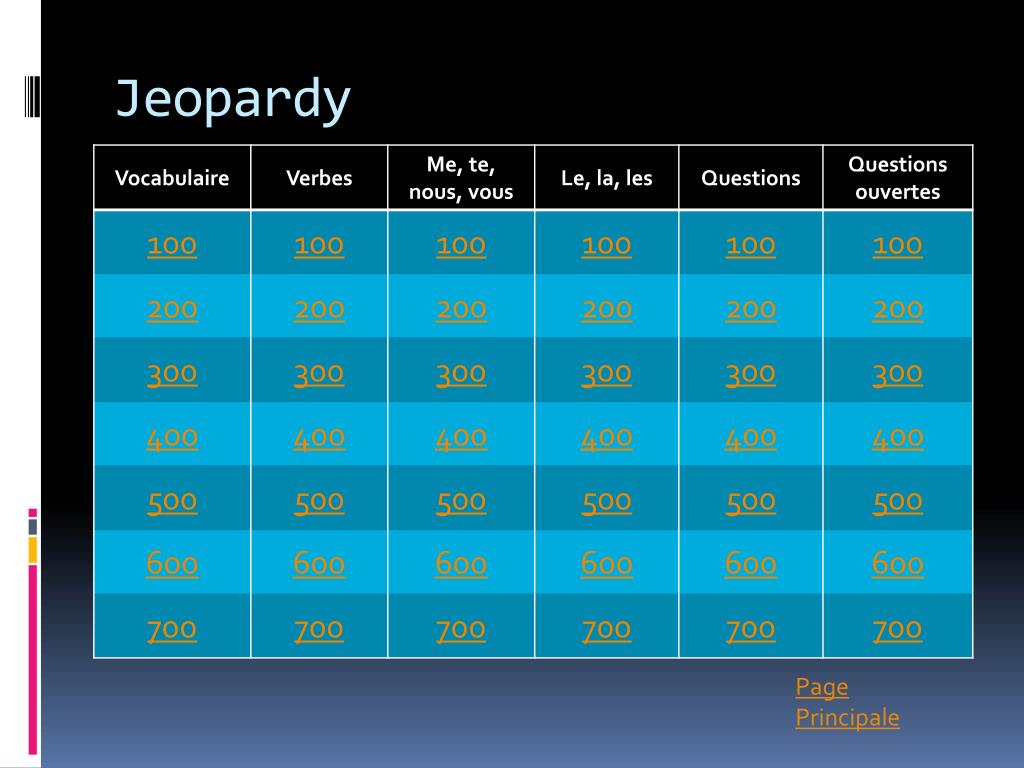This screenshot has height=768, width=1024.
Task: Select the 400 link in Verbes column
Action: [319, 438]
